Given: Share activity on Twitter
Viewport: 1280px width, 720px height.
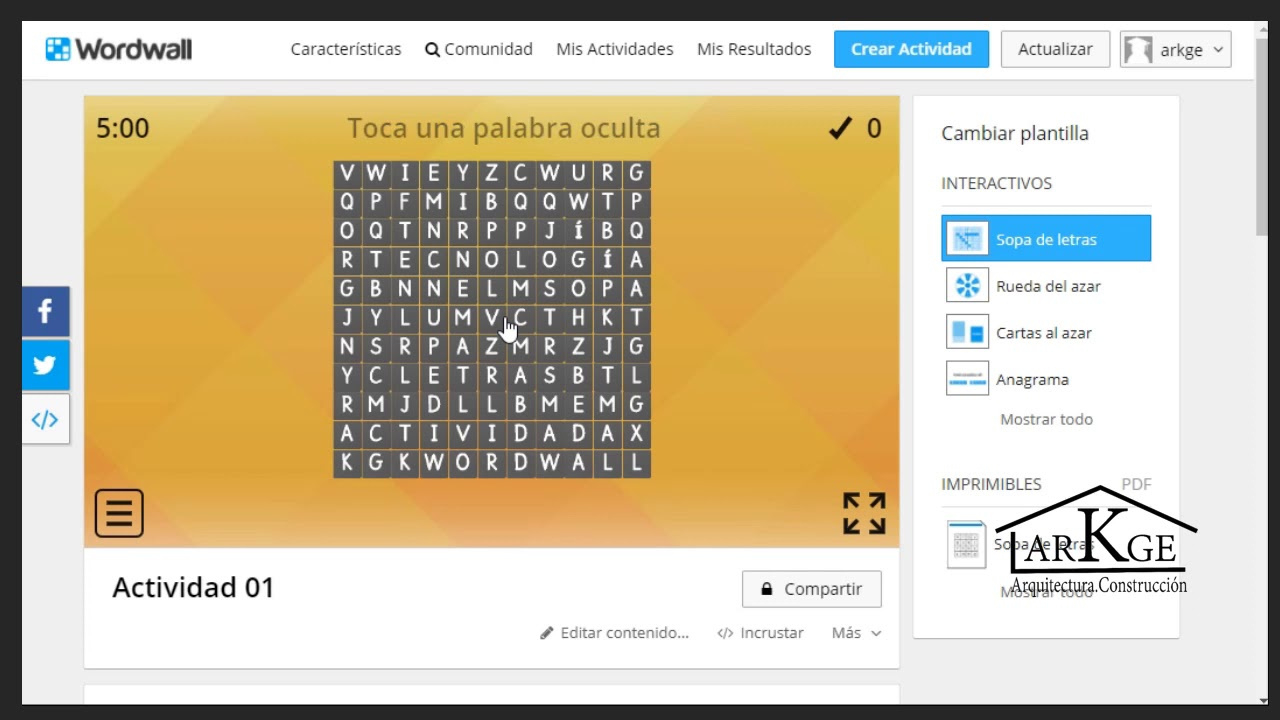Looking at the screenshot, I should click(46, 365).
